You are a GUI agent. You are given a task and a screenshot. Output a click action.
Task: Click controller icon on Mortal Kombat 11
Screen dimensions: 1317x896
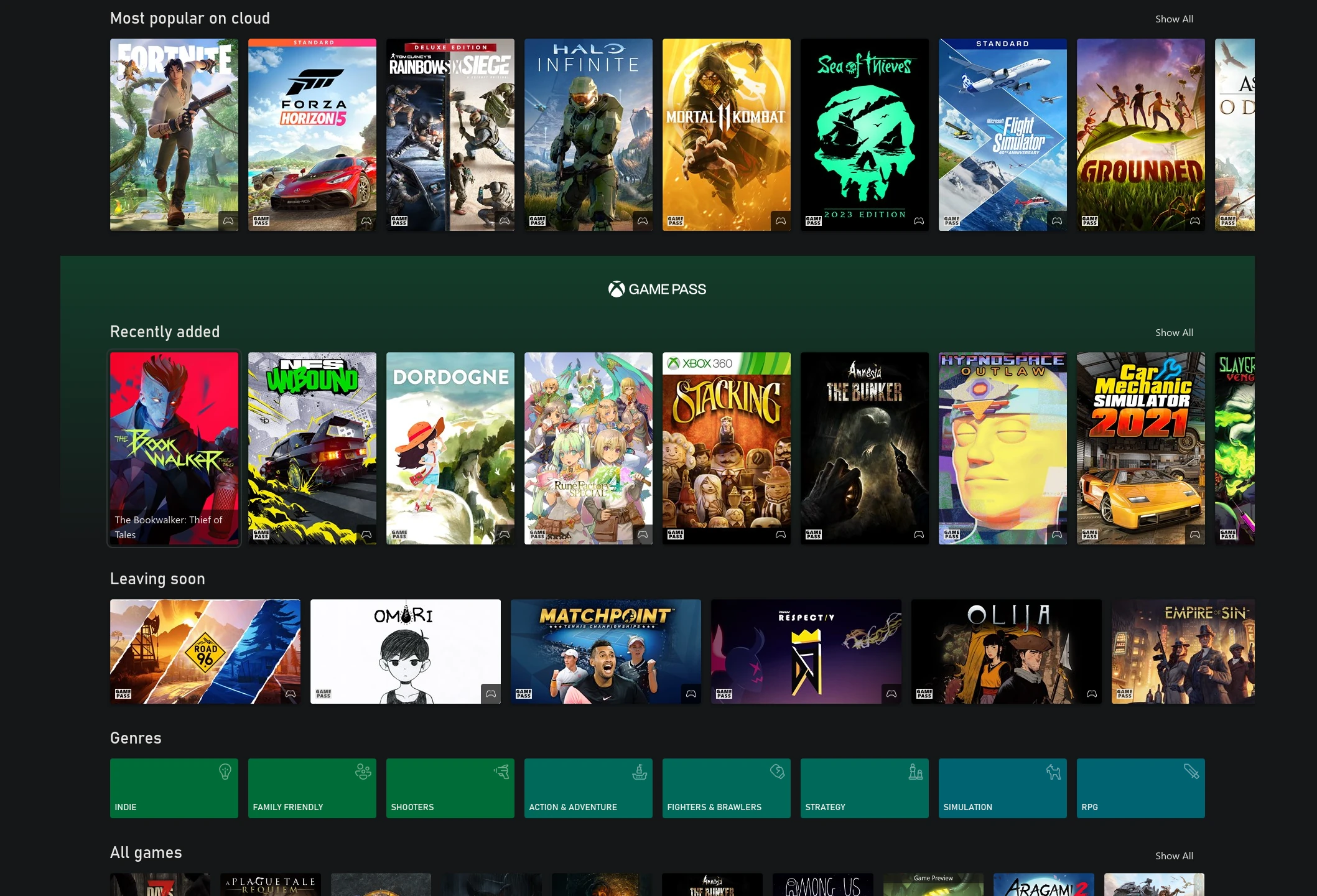[781, 221]
